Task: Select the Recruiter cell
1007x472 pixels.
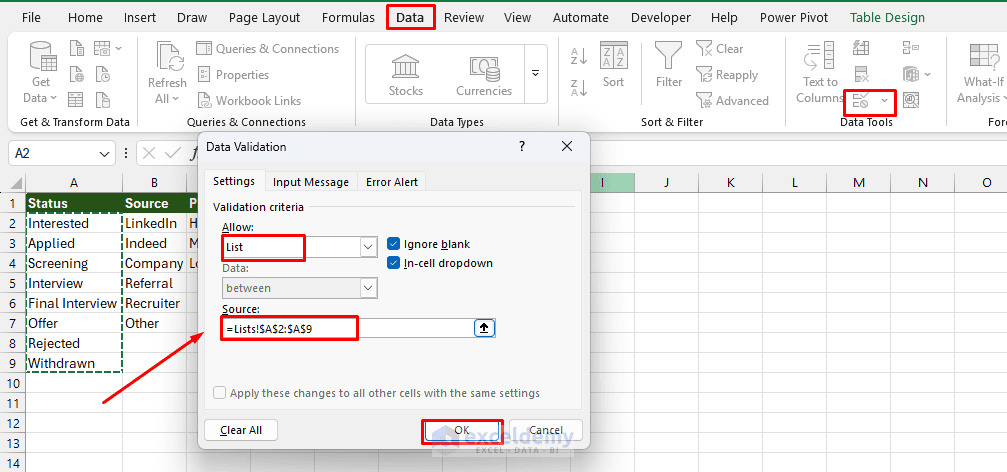Action: point(154,303)
